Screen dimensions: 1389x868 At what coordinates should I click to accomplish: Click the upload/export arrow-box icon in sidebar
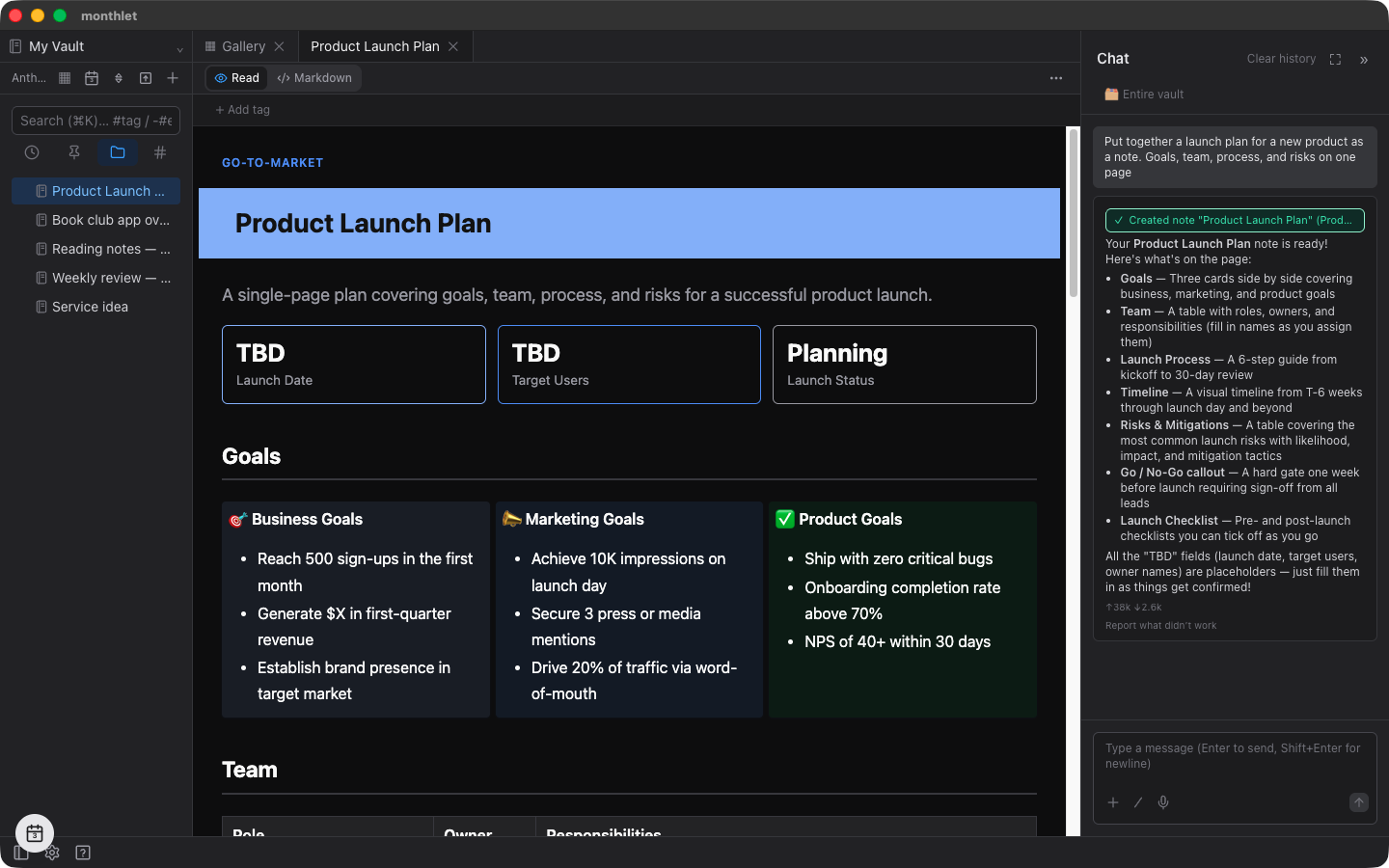146,78
